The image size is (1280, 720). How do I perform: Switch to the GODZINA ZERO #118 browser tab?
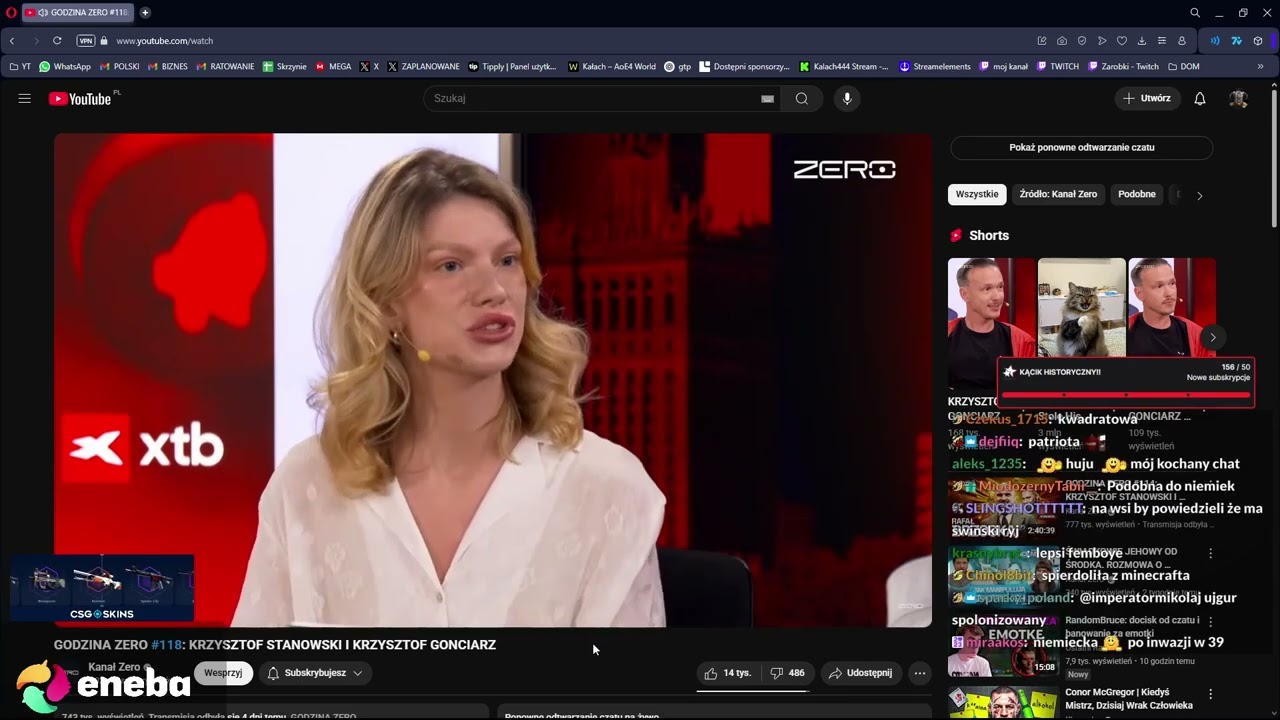(78, 12)
